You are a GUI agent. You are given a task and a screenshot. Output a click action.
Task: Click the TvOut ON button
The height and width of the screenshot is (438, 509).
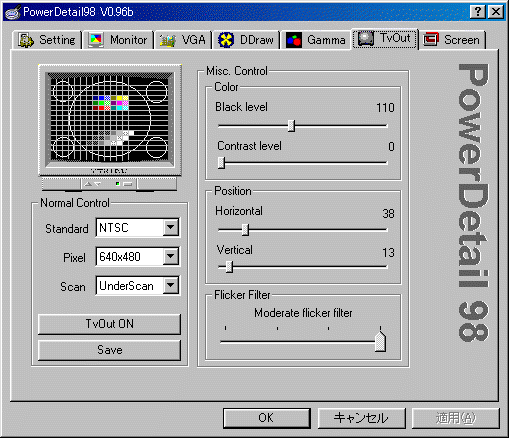pos(110,324)
